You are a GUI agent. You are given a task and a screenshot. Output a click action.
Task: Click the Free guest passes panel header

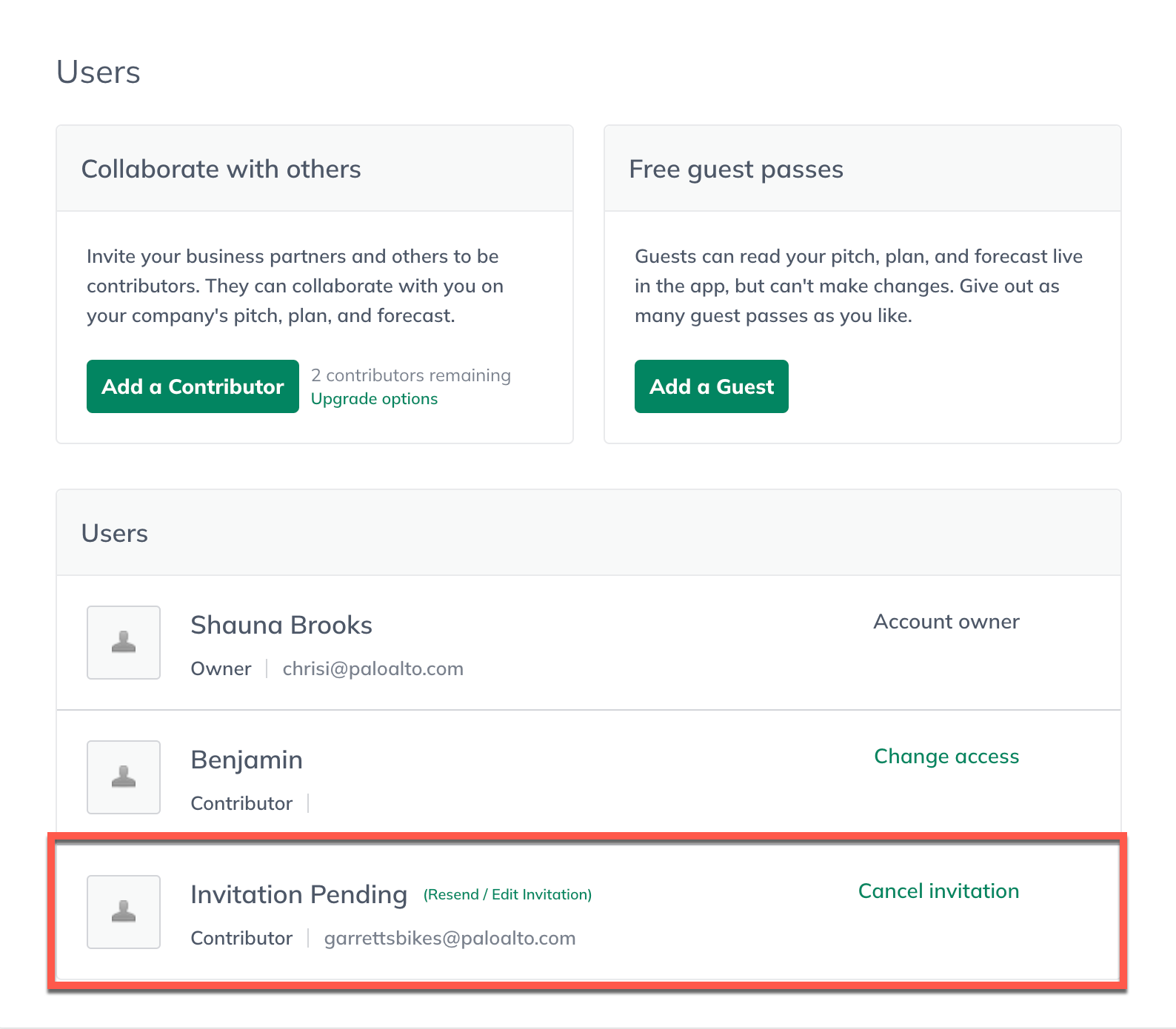coord(735,170)
